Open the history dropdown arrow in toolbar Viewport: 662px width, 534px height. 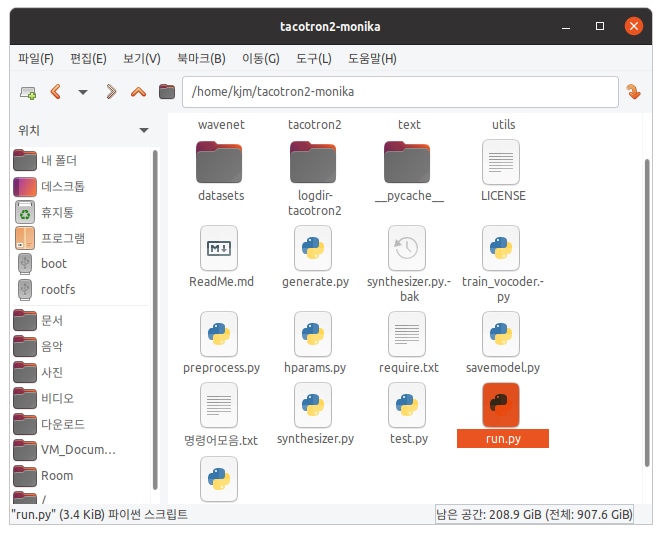click(83, 92)
